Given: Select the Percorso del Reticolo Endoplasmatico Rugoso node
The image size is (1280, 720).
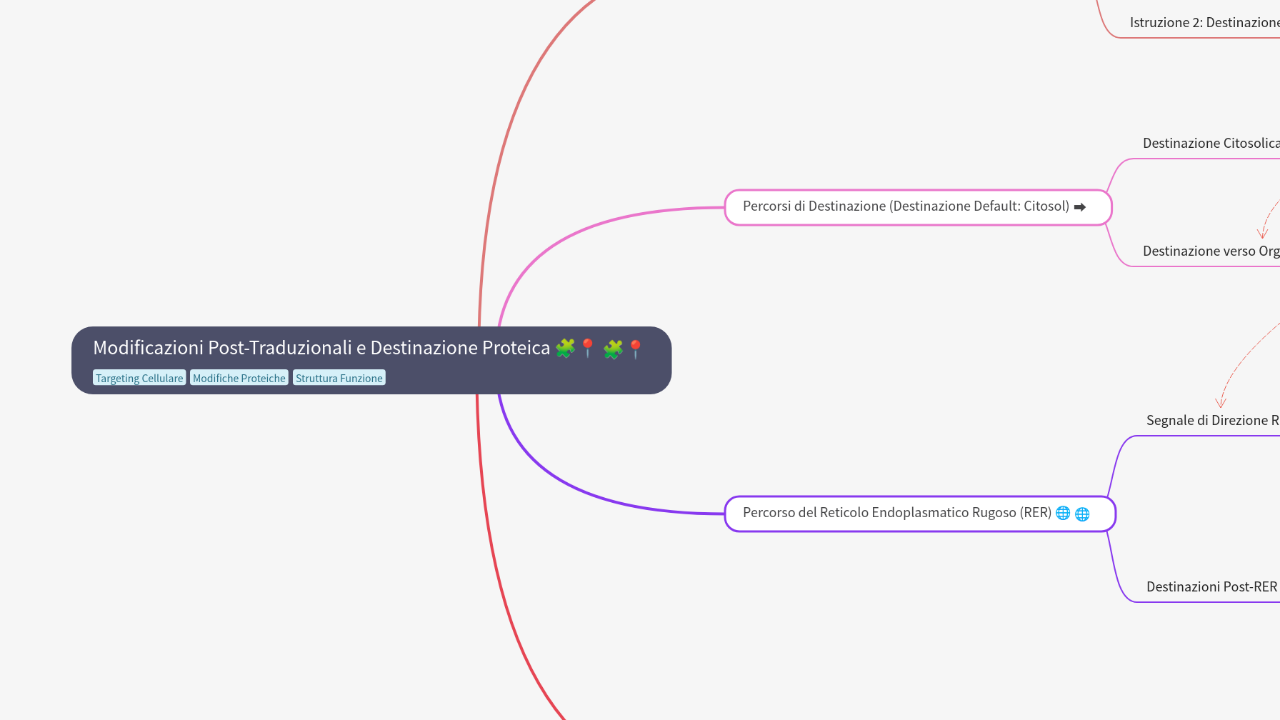Looking at the screenshot, I should [896, 513].
